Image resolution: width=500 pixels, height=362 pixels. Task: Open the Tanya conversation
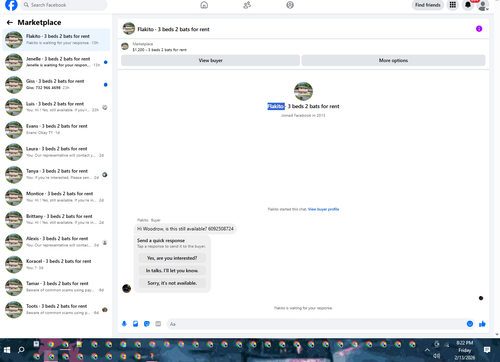[x=56, y=175]
